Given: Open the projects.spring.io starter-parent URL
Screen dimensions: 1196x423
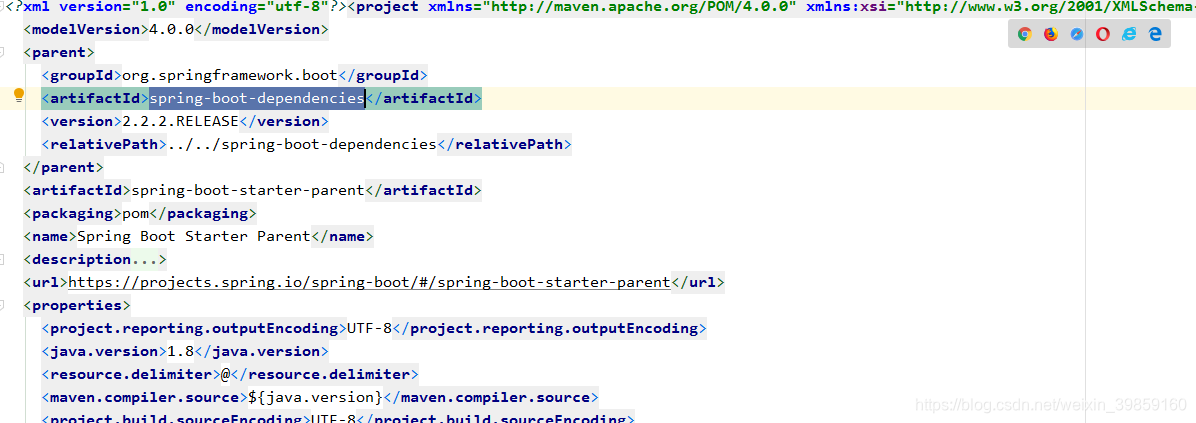Looking at the screenshot, I should pos(369,282).
